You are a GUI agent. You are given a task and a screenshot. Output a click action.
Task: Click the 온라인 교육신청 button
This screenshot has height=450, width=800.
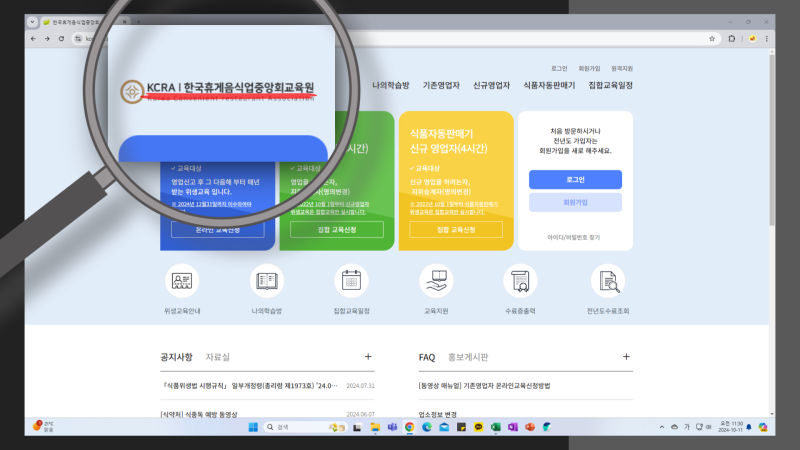tap(218, 231)
